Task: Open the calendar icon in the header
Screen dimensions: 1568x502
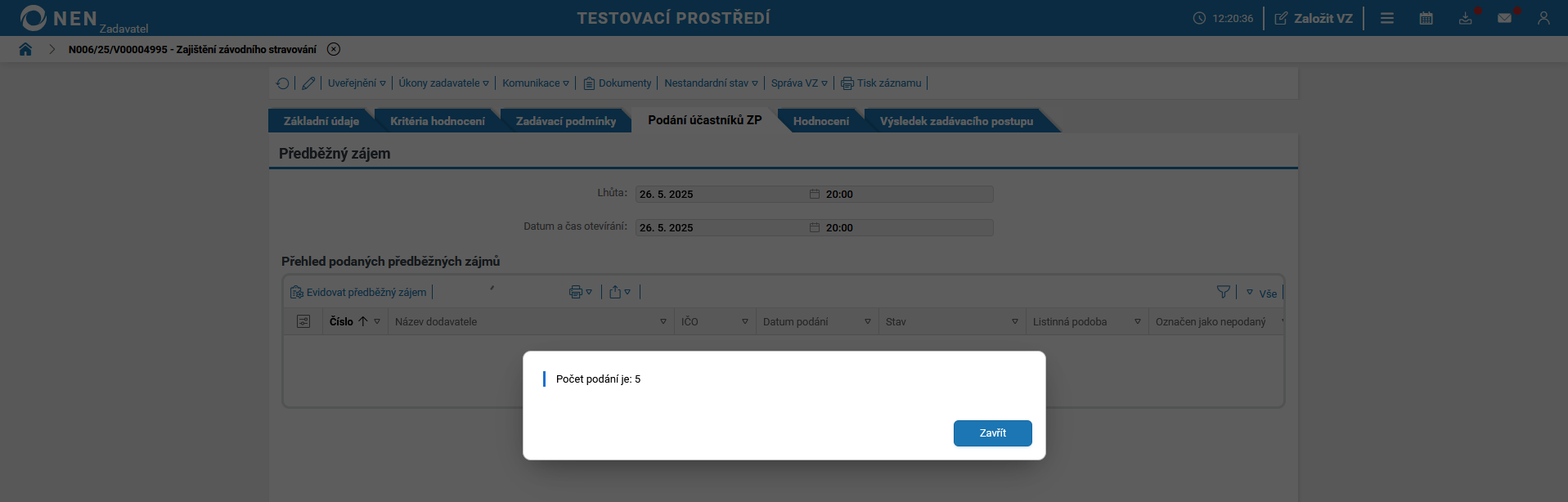Action: pyautogui.click(x=1426, y=18)
